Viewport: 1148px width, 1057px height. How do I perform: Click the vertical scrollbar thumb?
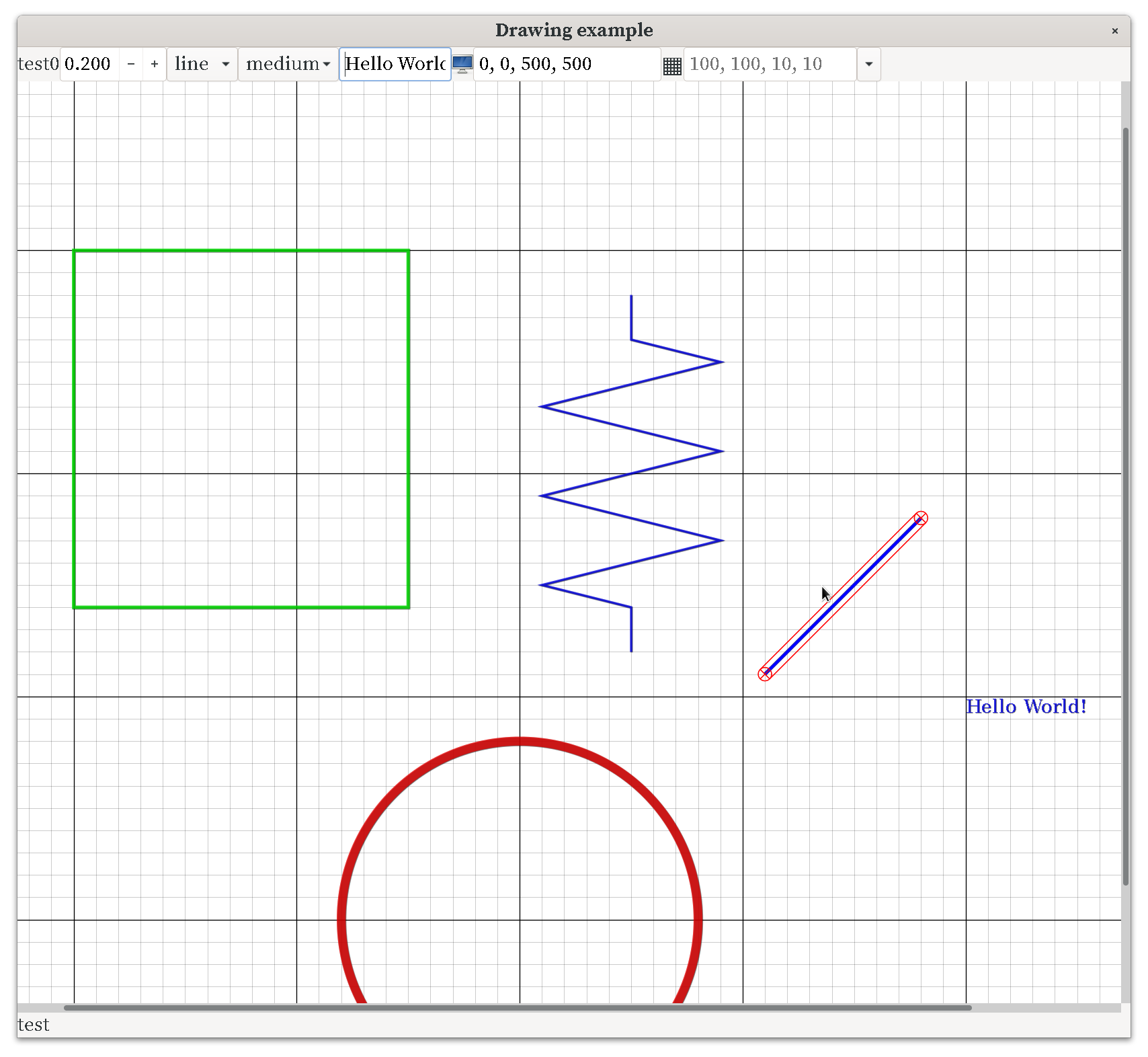click(1126, 504)
